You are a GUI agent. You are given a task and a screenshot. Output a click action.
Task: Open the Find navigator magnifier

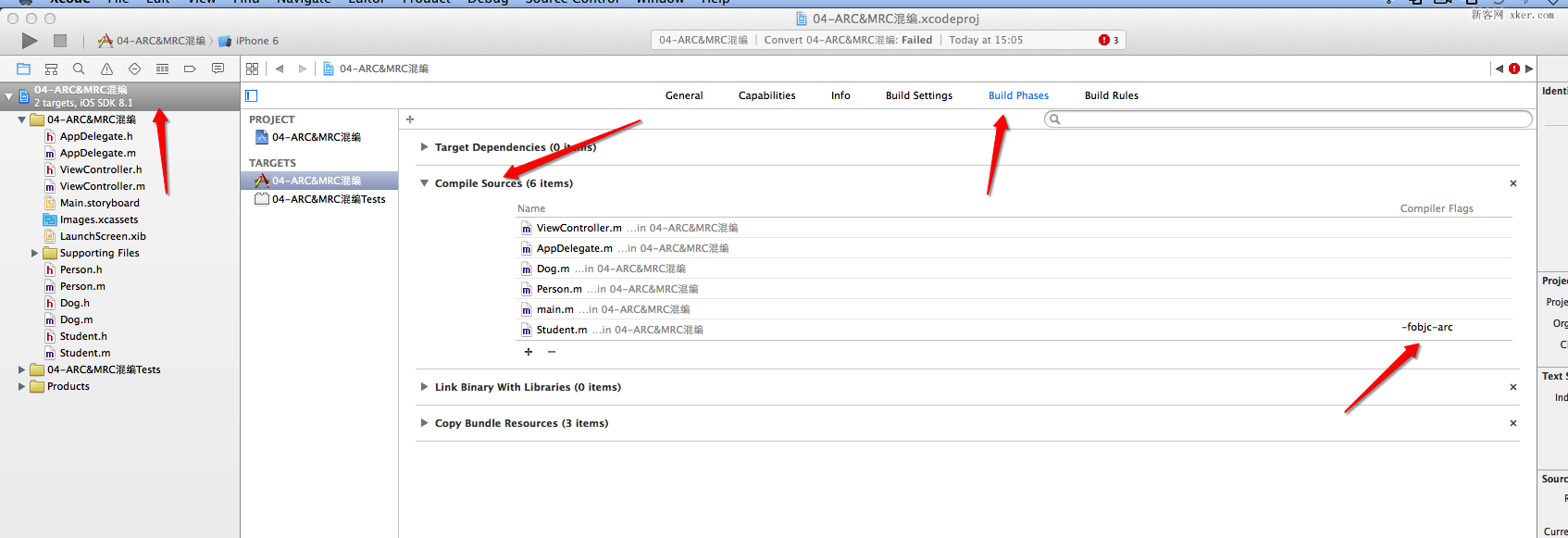[x=79, y=69]
